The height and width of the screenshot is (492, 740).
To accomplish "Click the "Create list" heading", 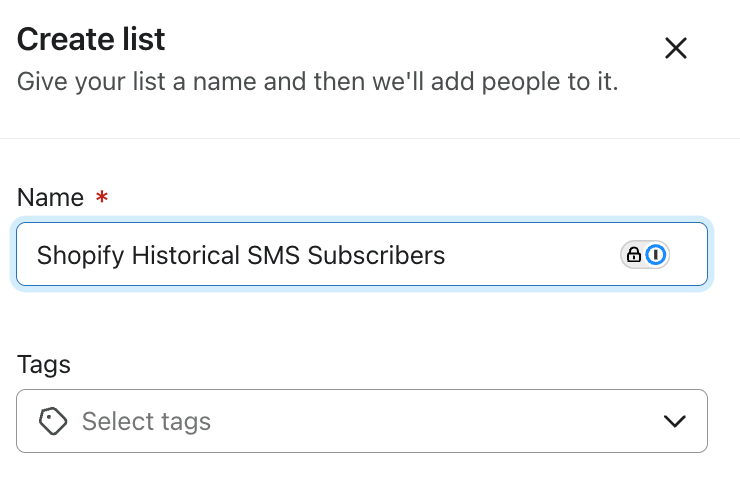I will pos(91,39).
